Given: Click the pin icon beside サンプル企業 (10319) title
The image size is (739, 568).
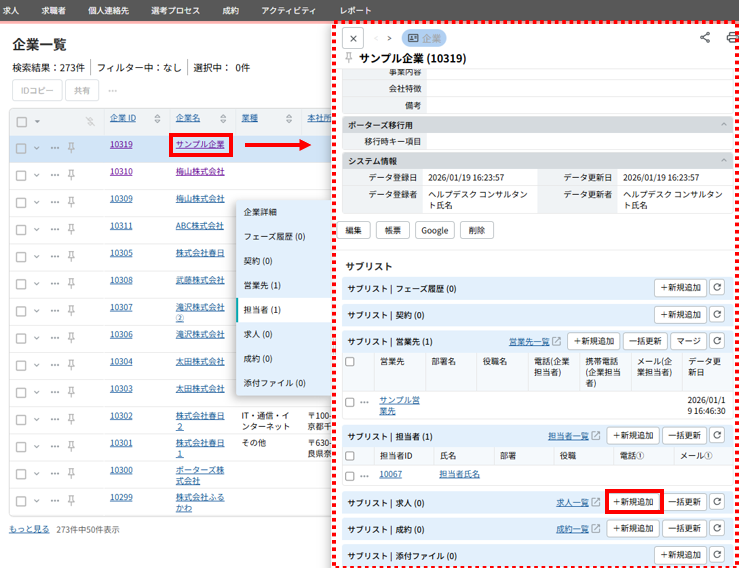Looking at the screenshot, I should [348, 59].
